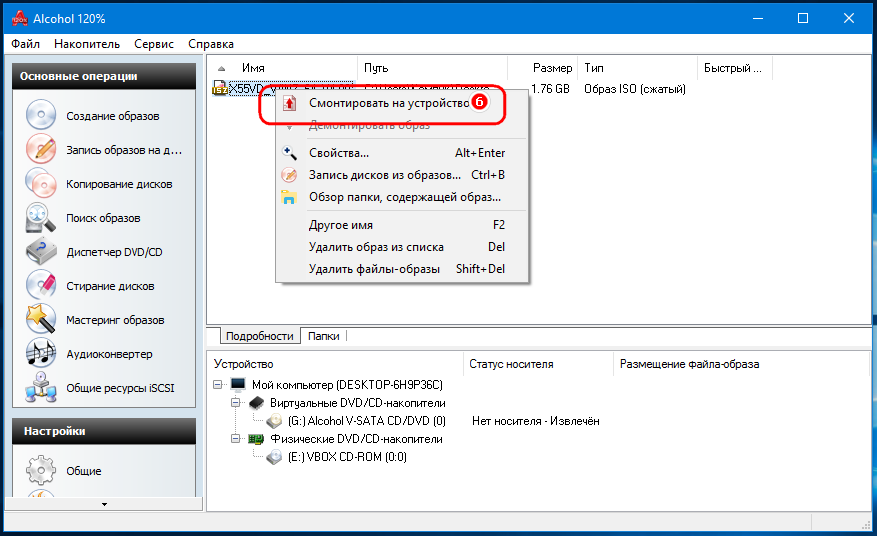Image resolution: width=877 pixels, height=536 pixels.
Task: Select the Стирание дисков eraser icon
Action: [x=41, y=285]
